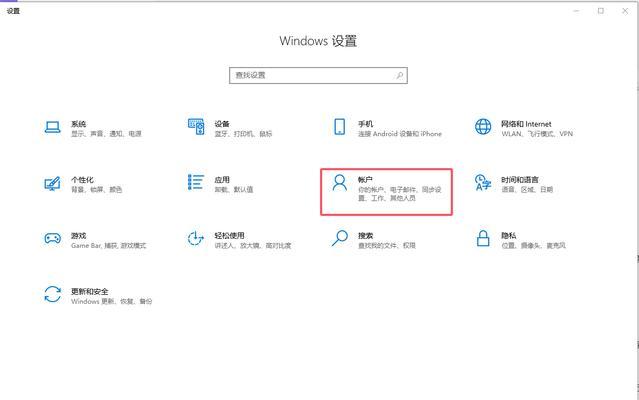Minimize the 设置 window
This screenshot has height=400, width=639.
tap(576, 11)
